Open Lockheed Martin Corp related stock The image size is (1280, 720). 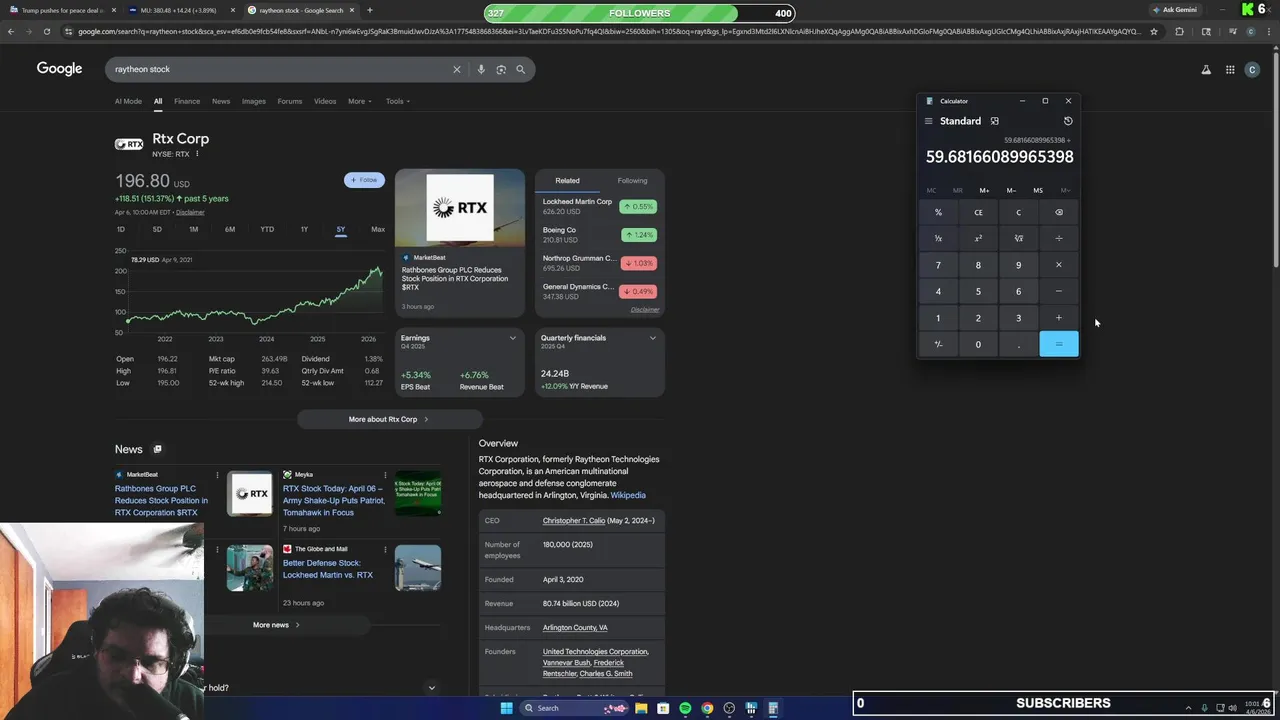pyautogui.click(x=597, y=206)
